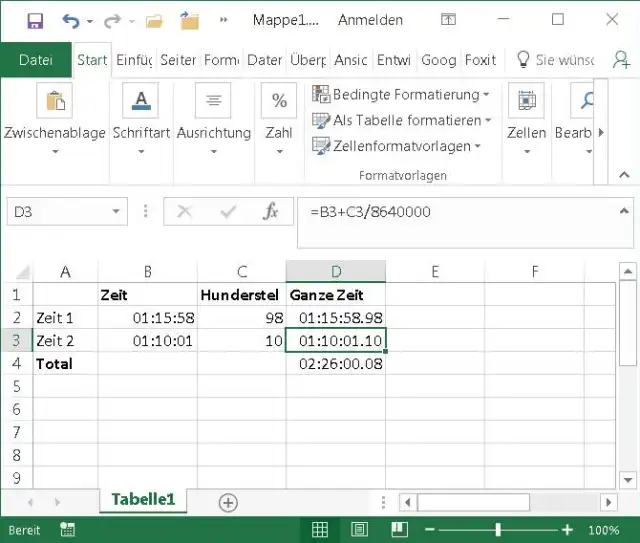Screen dimensions: 640x543
Task: Select all cells via corner triangle
Action: pos(22,272)
